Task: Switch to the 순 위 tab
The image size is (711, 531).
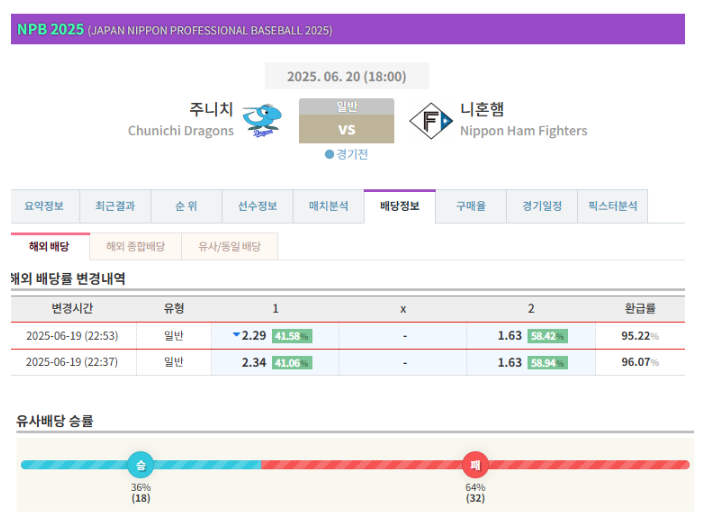Action: coord(186,206)
